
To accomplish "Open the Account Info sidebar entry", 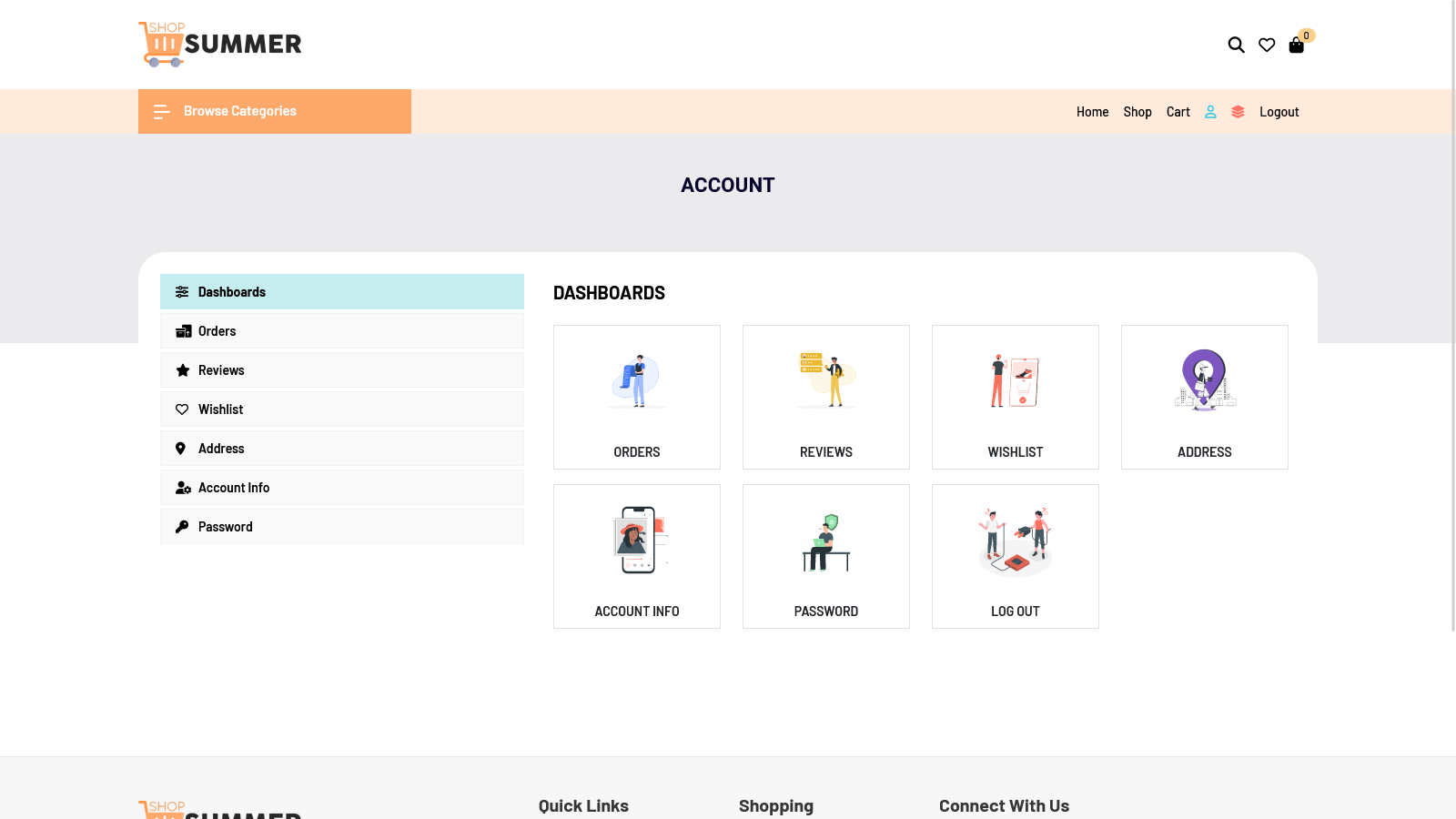I will (x=234, y=487).
